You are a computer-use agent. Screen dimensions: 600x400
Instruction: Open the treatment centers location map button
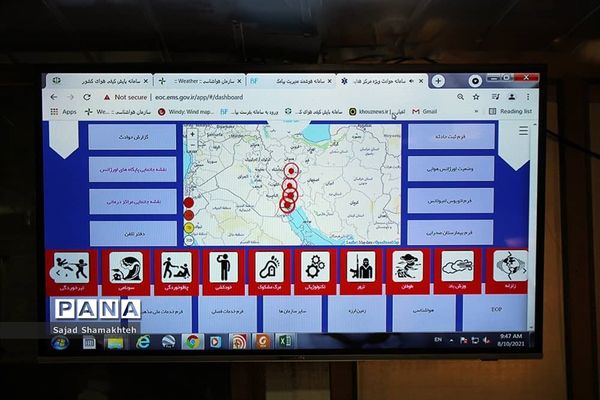tap(133, 201)
